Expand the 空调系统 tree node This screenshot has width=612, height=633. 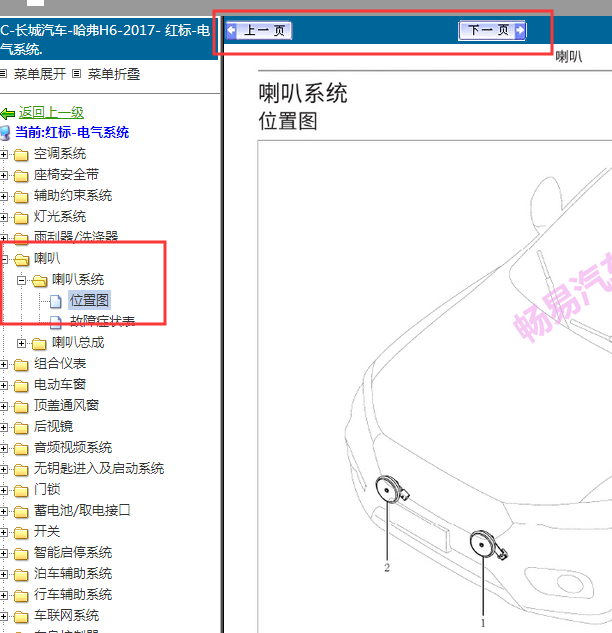(4, 154)
